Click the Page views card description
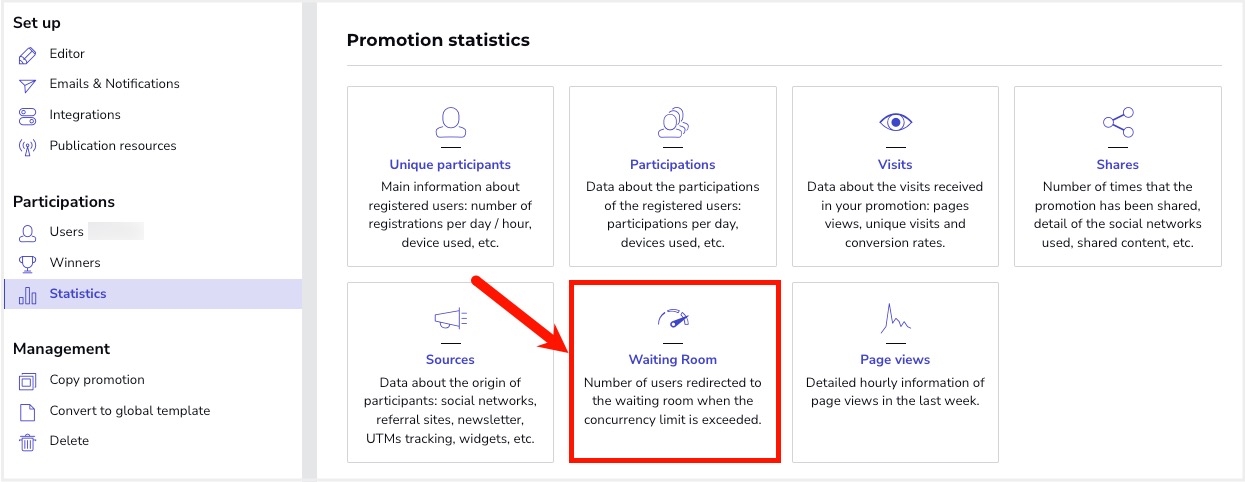Viewport: 1245px width, 482px height. (x=895, y=392)
